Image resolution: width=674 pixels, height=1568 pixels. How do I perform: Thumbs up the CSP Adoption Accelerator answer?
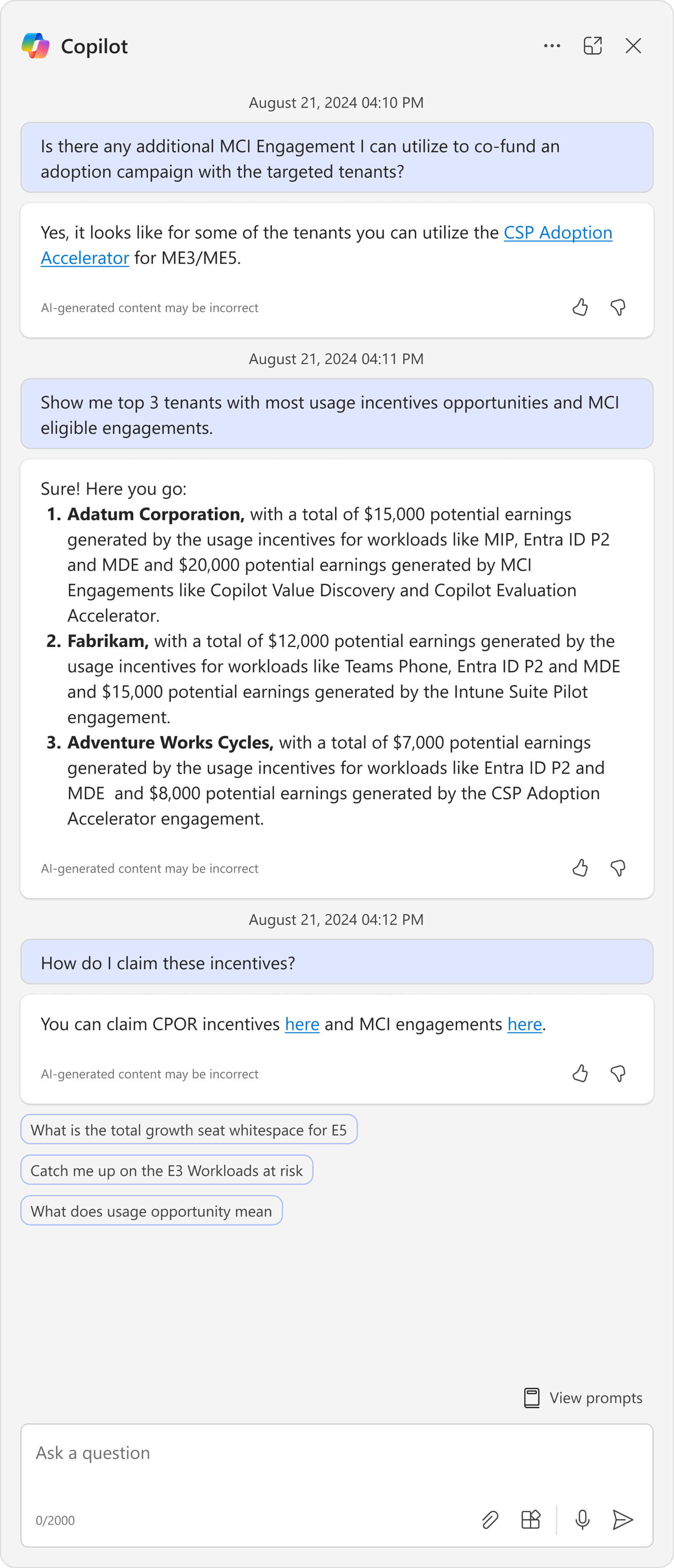580,307
